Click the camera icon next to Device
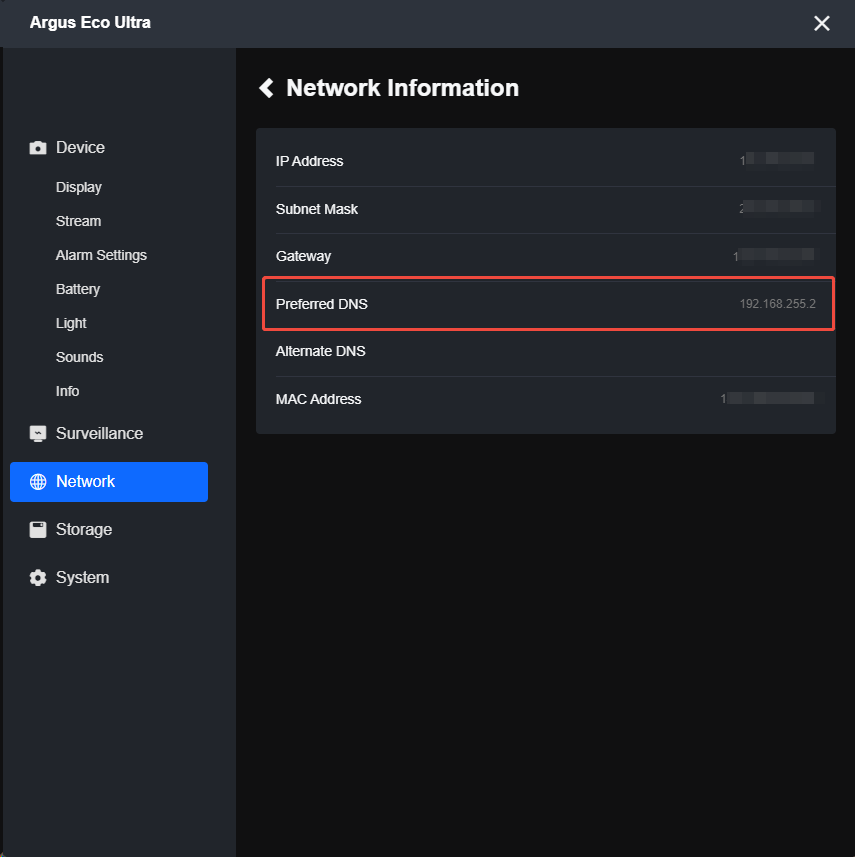Viewport: 855px width, 857px height. [38, 148]
